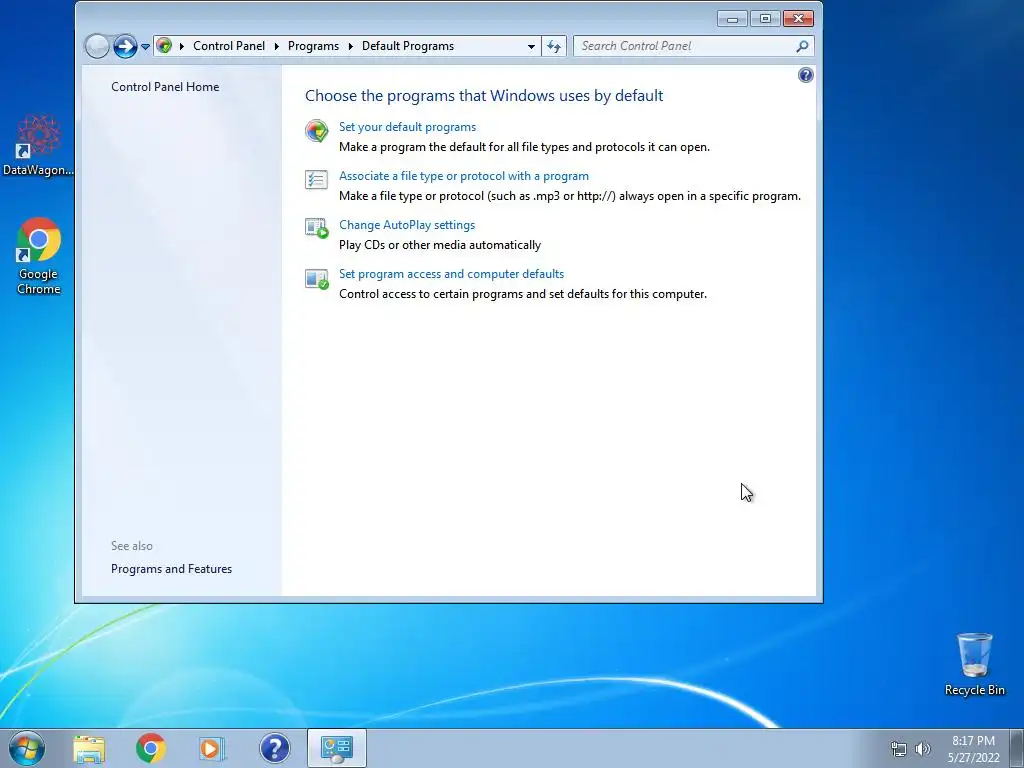
Task: Select Default Programs in the breadcrumb
Action: 408,46
